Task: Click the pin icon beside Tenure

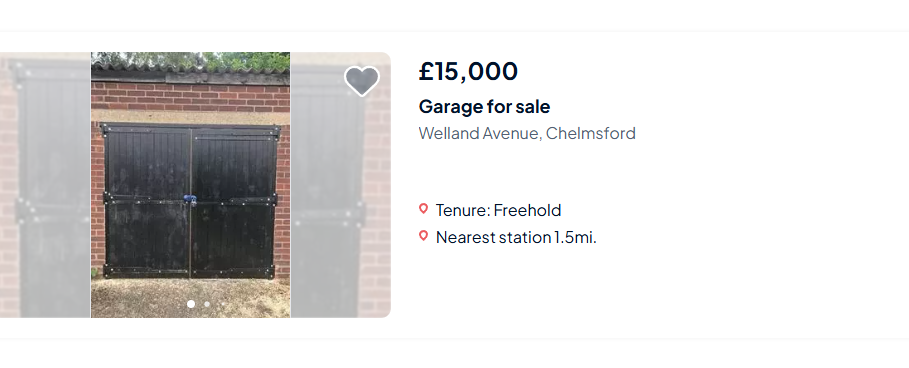Action: tap(423, 209)
